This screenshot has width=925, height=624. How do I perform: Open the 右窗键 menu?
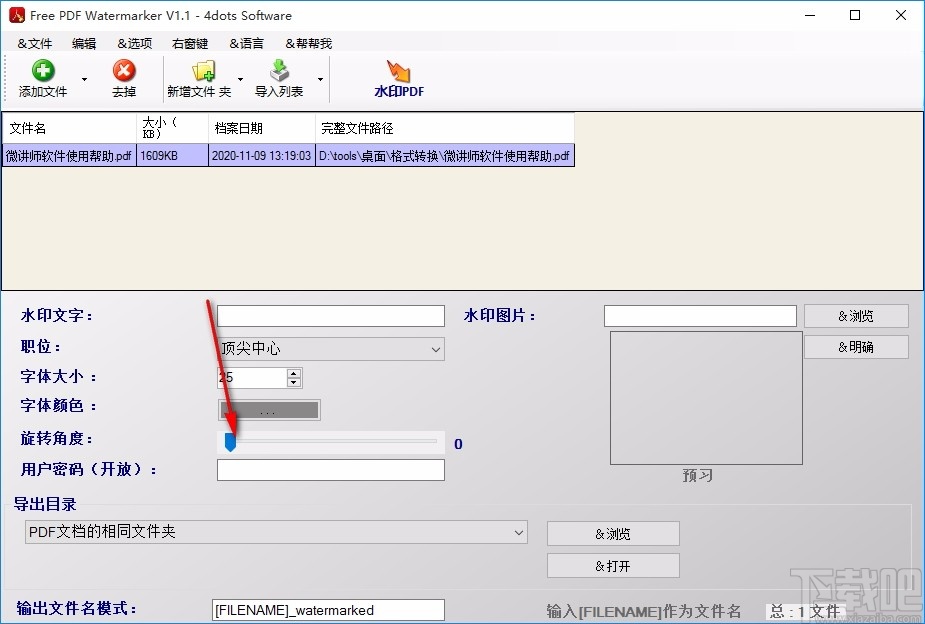tap(190, 44)
